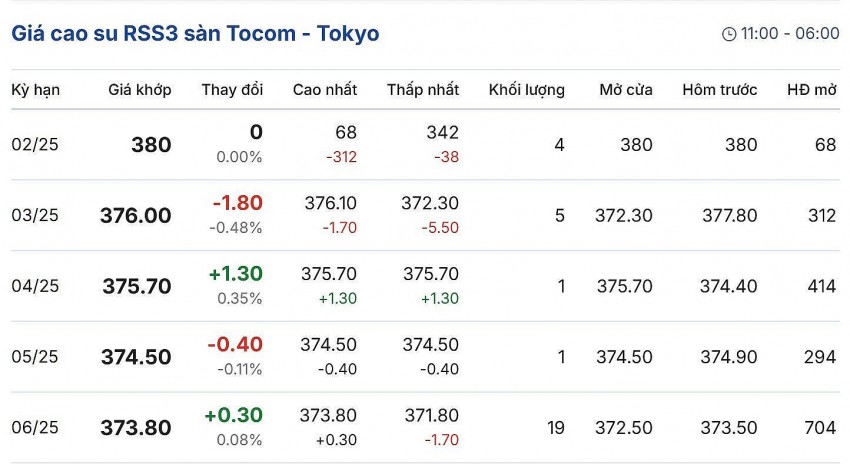Image resolution: width=850 pixels, height=464 pixels.
Task: Select the 02/25 contract term row label
Action: click(35, 145)
